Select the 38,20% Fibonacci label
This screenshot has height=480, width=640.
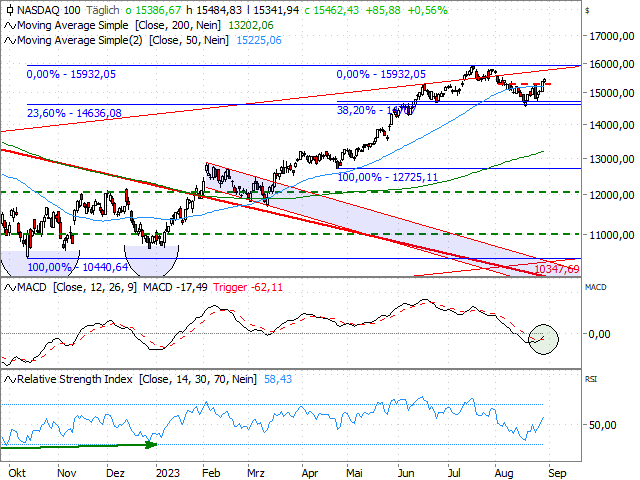pyautogui.click(x=376, y=110)
